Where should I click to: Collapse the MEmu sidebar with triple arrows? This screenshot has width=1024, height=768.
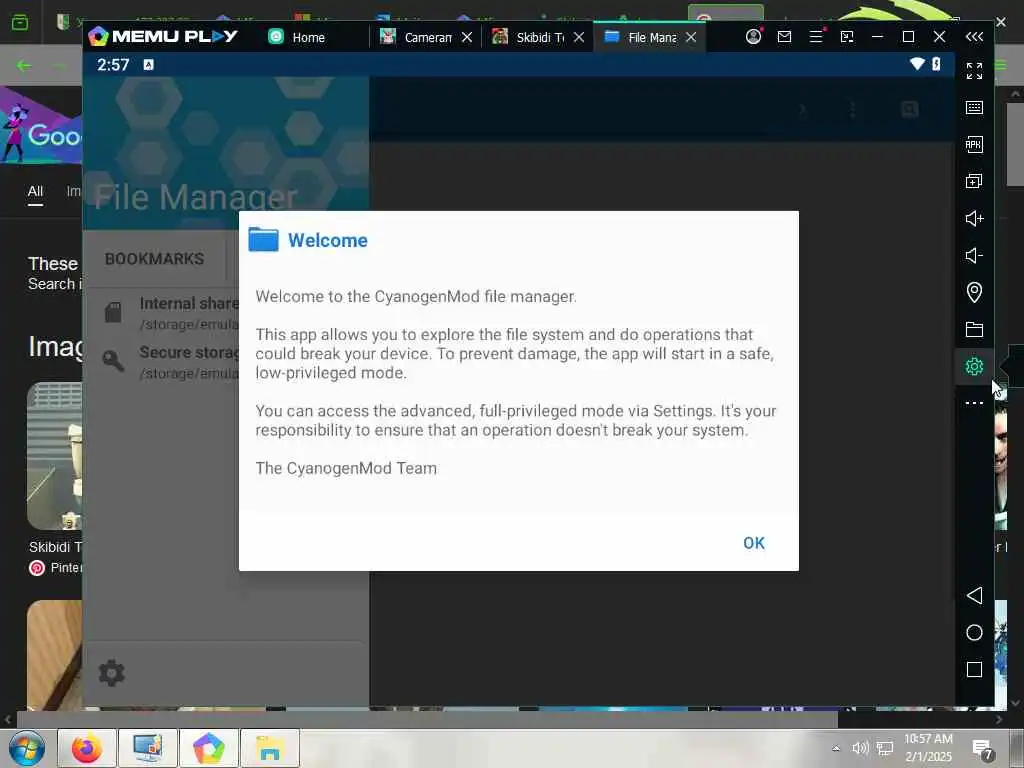pos(974,37)
